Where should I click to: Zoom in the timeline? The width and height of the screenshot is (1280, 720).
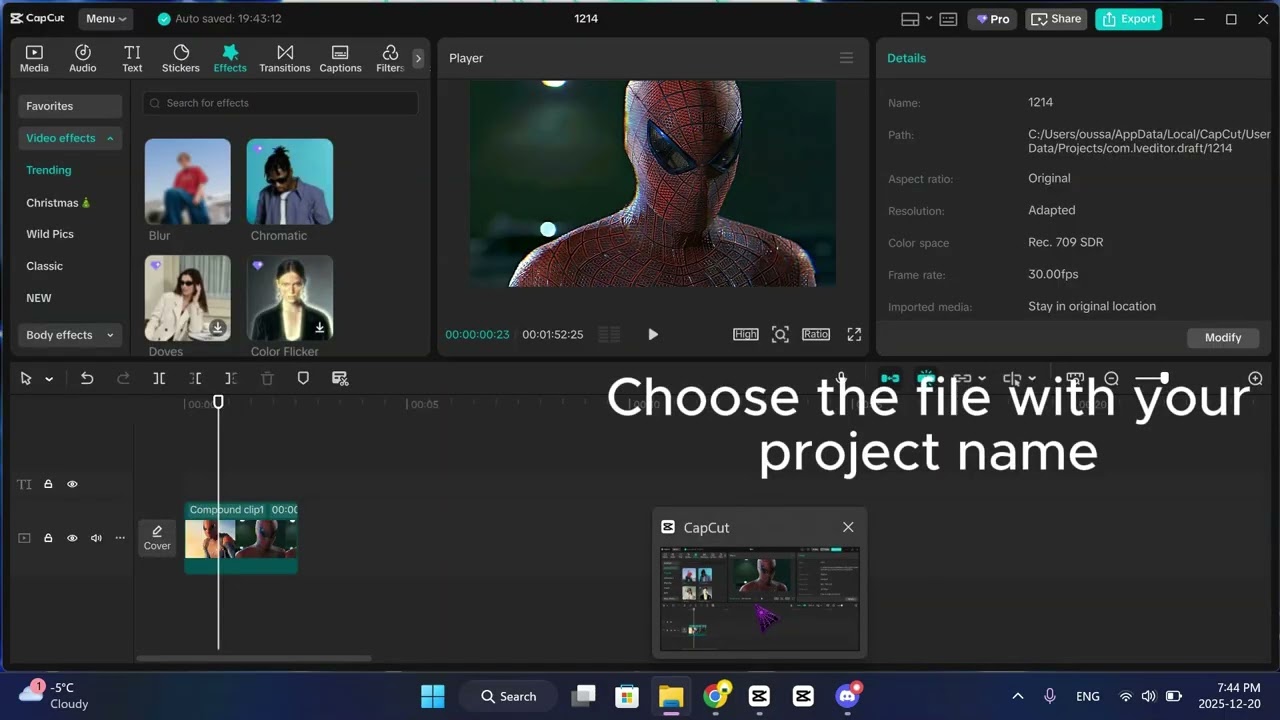[x=1256, y=379]
